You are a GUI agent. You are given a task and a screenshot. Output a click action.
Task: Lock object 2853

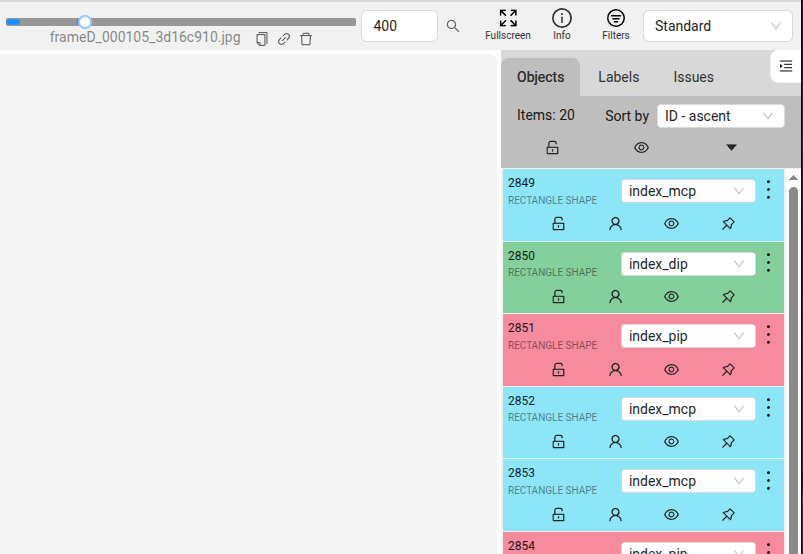pyautogui.click(x=558, y=515)
